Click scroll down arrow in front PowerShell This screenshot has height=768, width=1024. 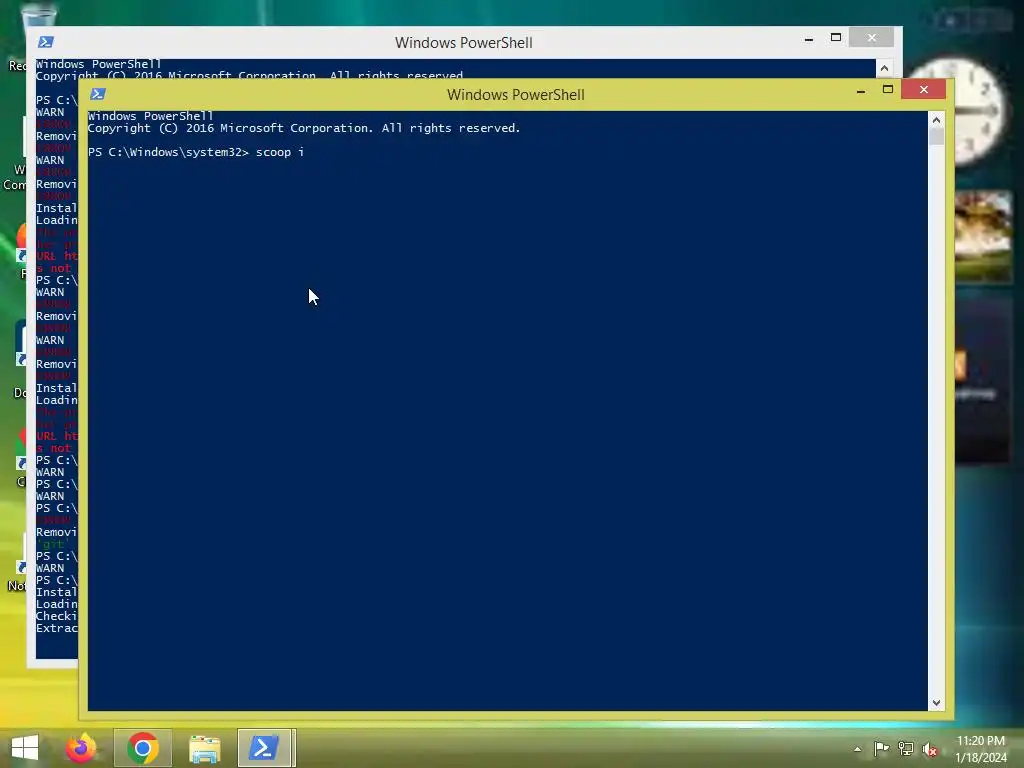point(936,703)
